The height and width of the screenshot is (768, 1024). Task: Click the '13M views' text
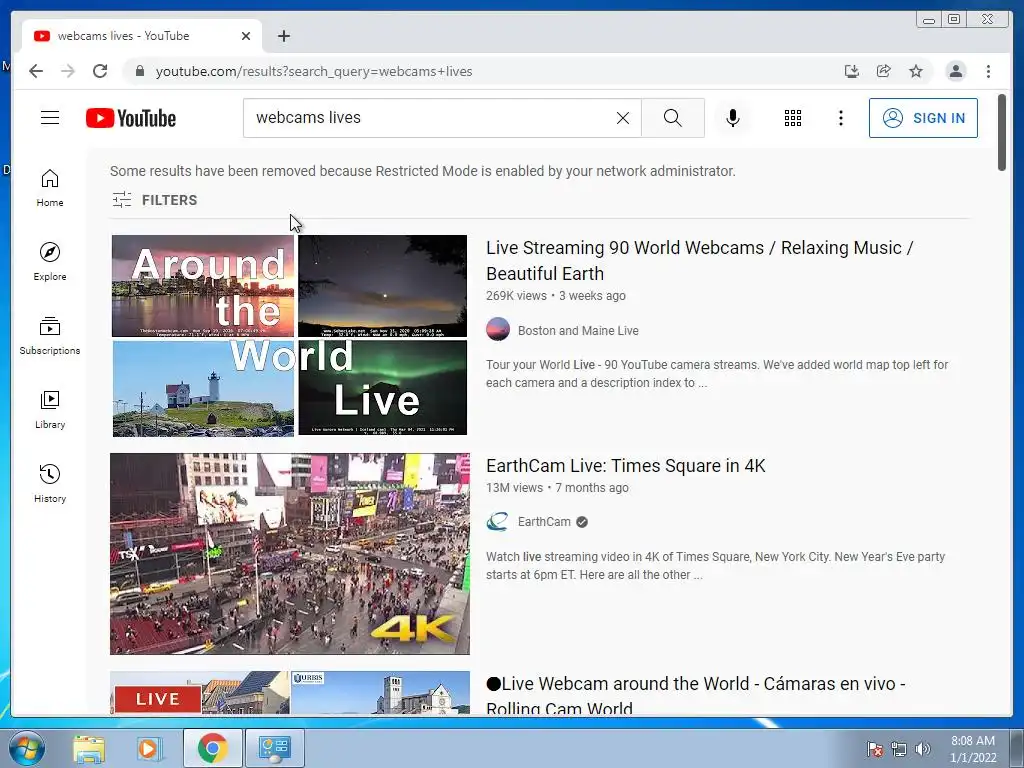pos(514,488)
